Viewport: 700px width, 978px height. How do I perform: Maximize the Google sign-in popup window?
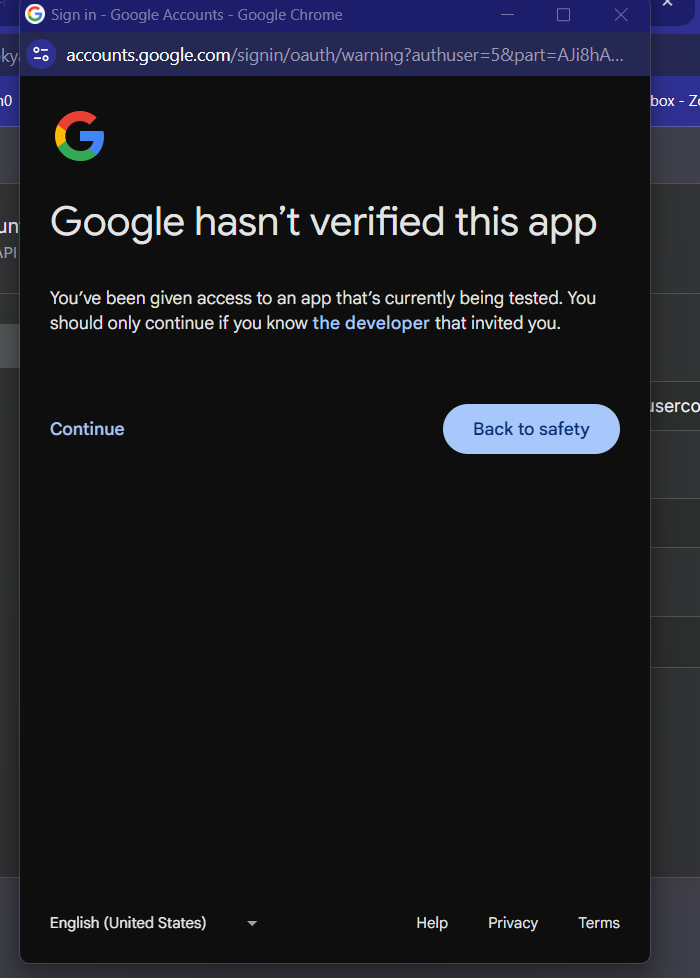[x=563, y=15]
